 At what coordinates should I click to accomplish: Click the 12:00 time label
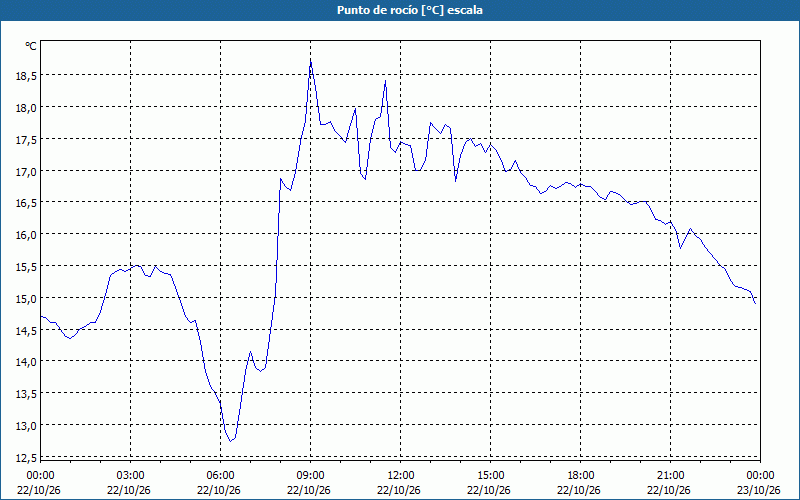(401, 476)
